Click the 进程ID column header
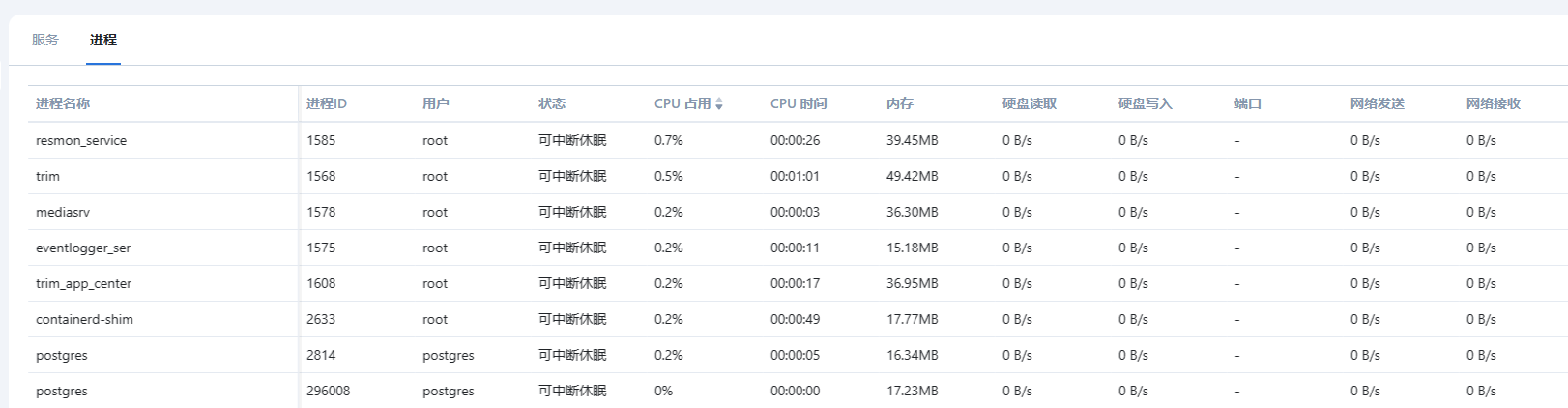 (327, 104)
